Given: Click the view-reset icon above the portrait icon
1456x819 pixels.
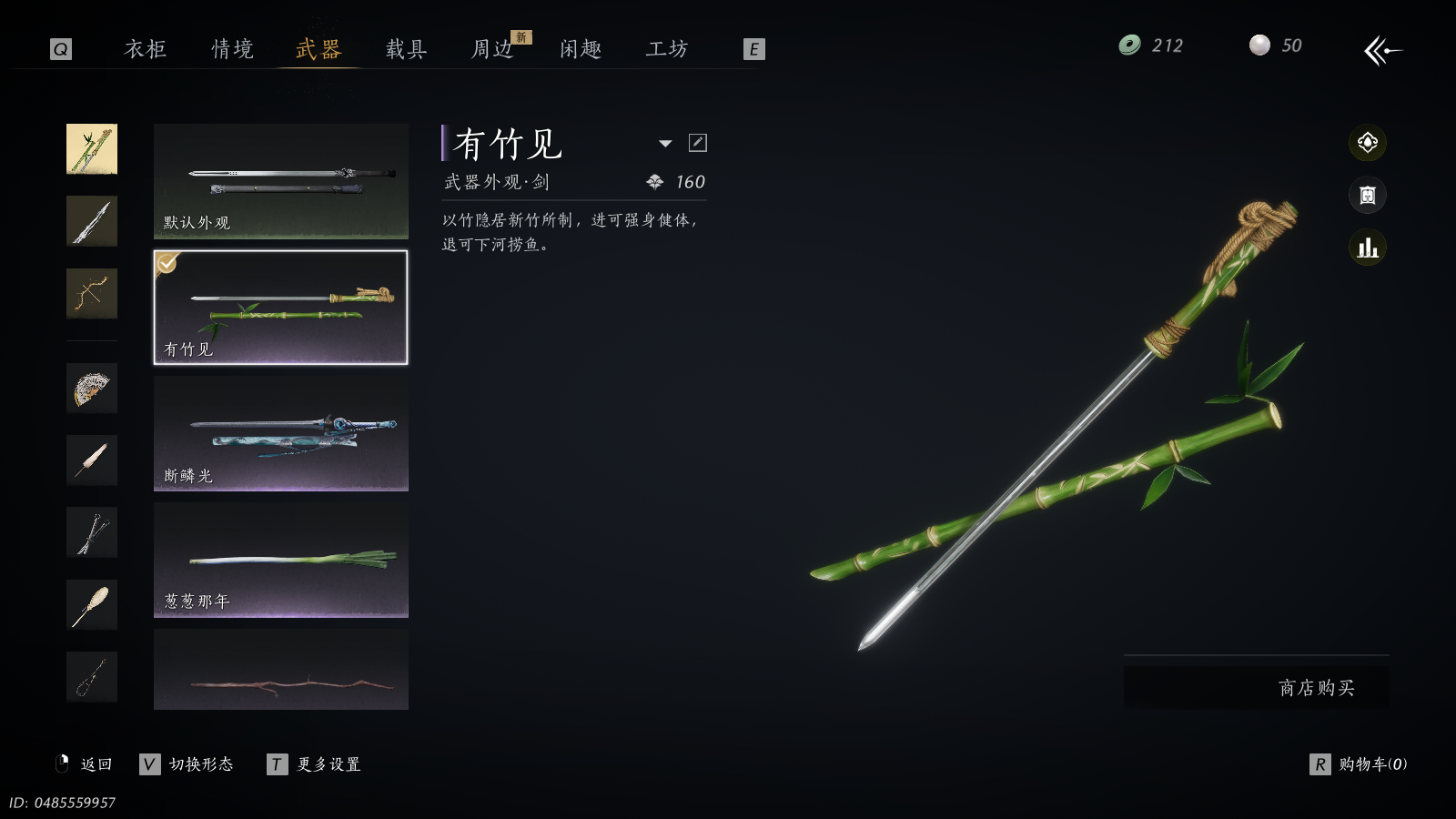Looking at the screenshot, I should [x=1368, y=143].
